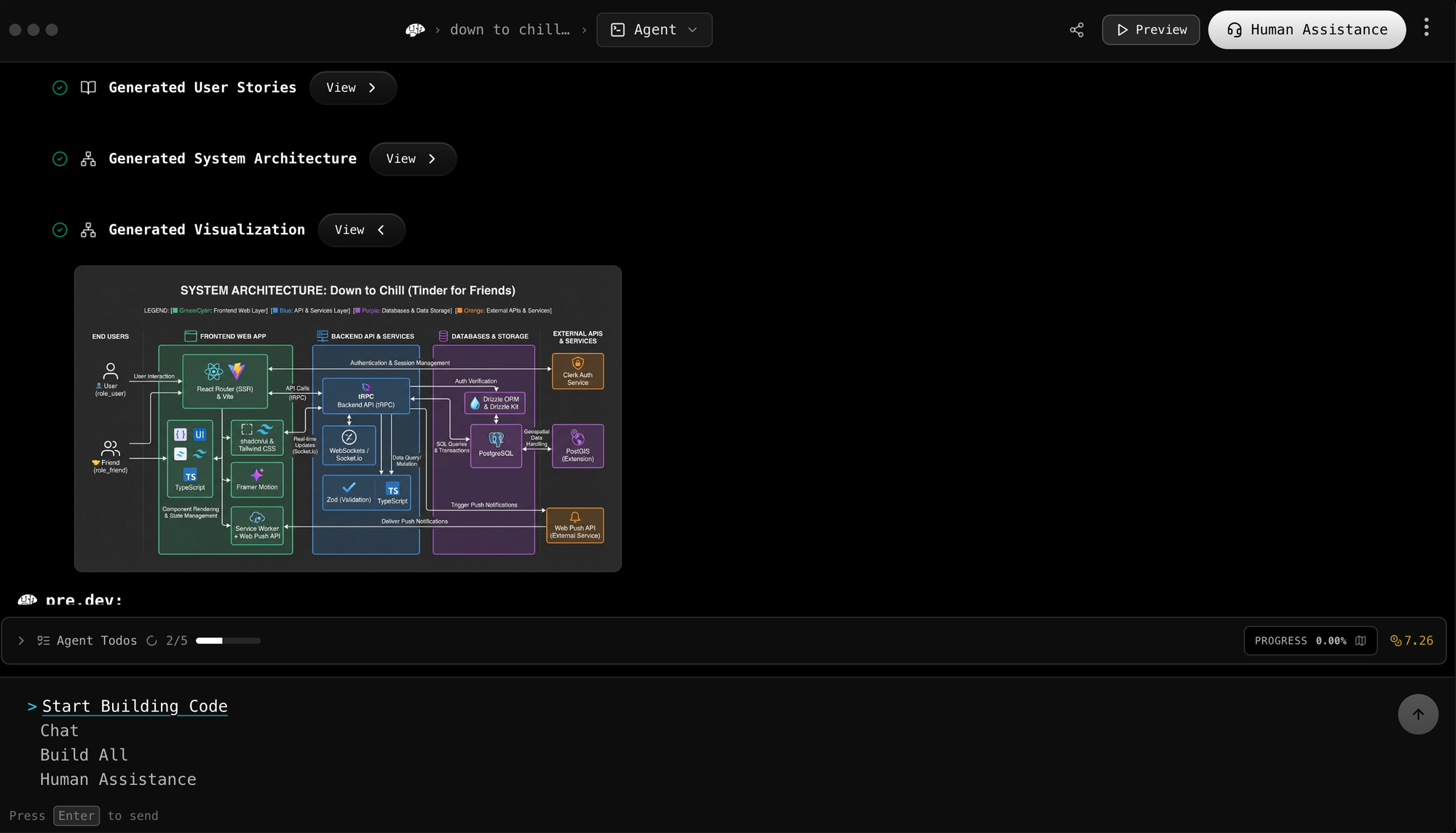Click the open book icon for User Stories

[x=88, y=87]
